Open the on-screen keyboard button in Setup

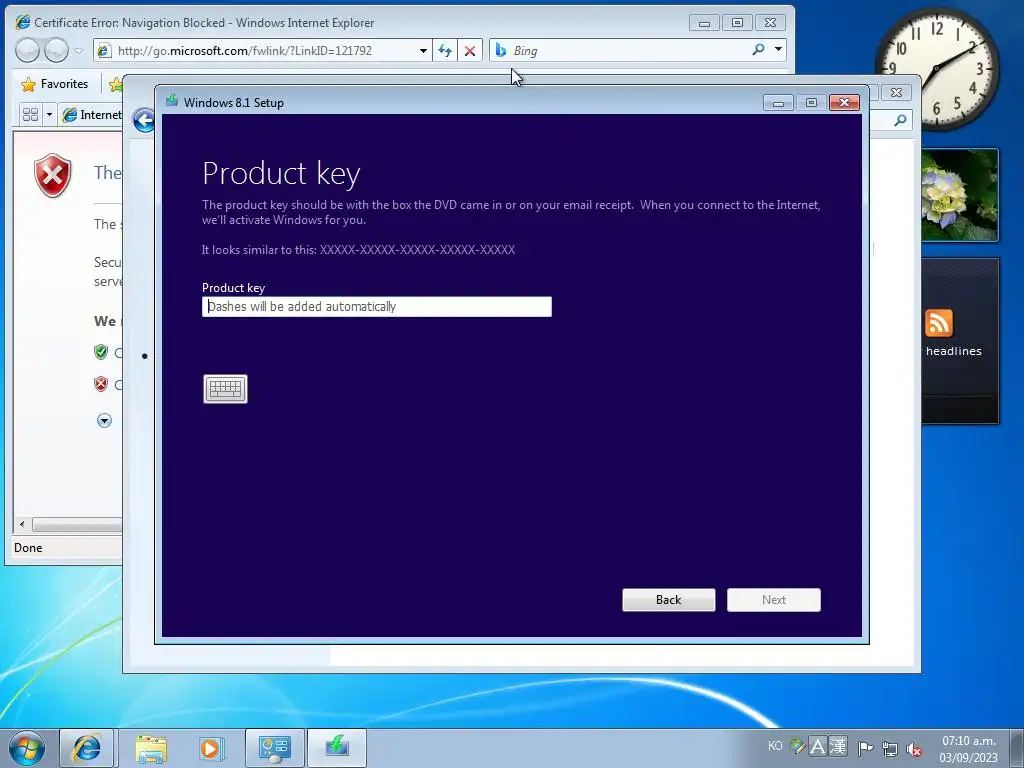(225, 389)
